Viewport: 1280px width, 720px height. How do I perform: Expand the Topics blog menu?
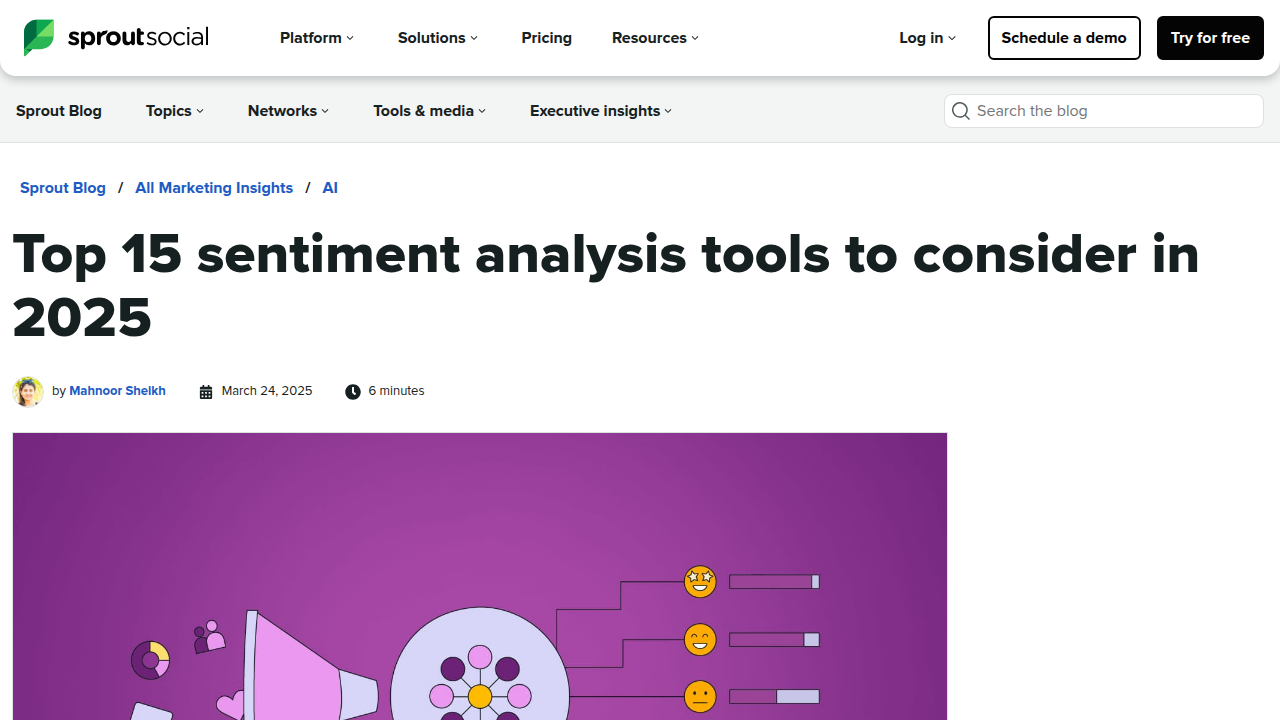tap(175, 111)
